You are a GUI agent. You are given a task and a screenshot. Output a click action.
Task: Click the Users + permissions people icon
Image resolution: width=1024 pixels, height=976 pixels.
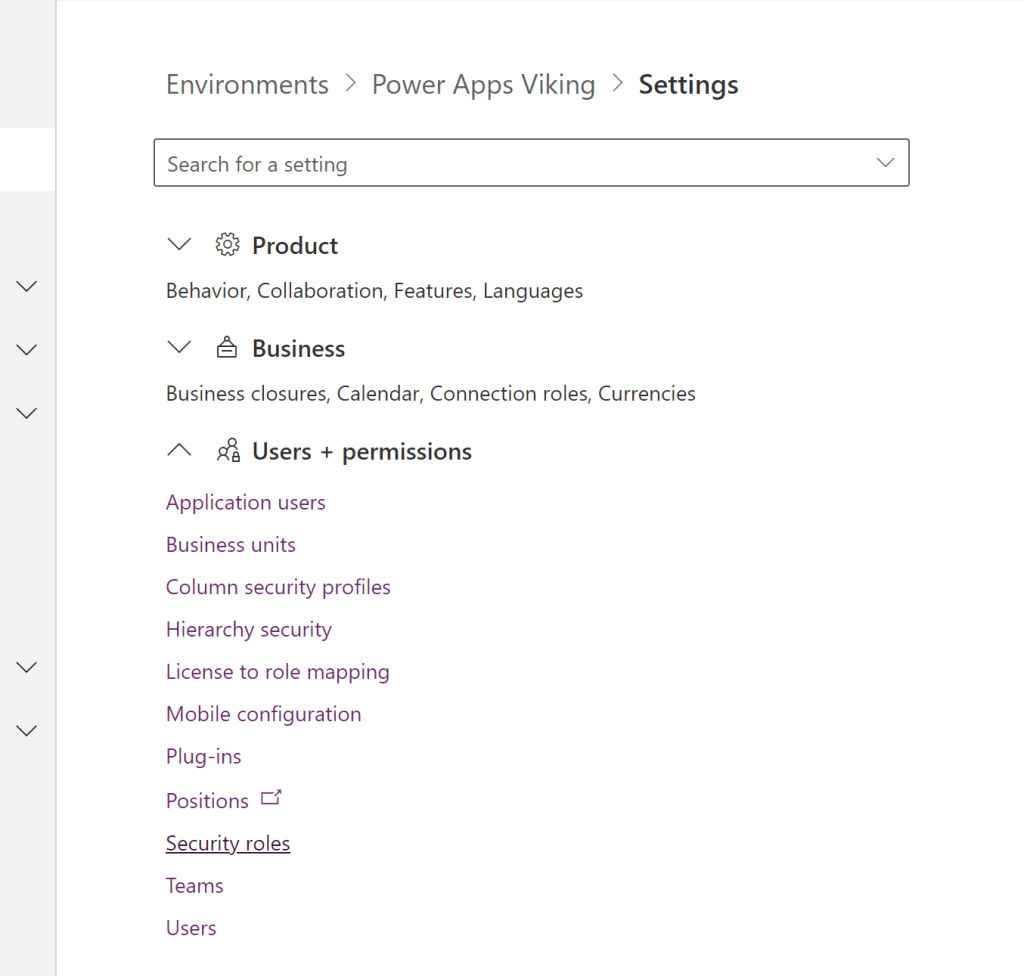(x=228, y=451)
